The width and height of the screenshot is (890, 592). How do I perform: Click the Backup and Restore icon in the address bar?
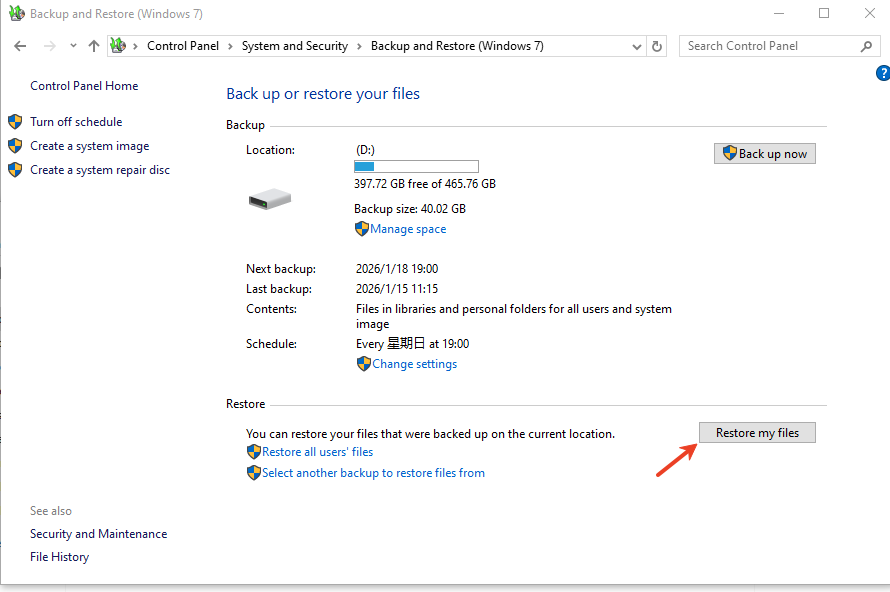pos(117,45)
